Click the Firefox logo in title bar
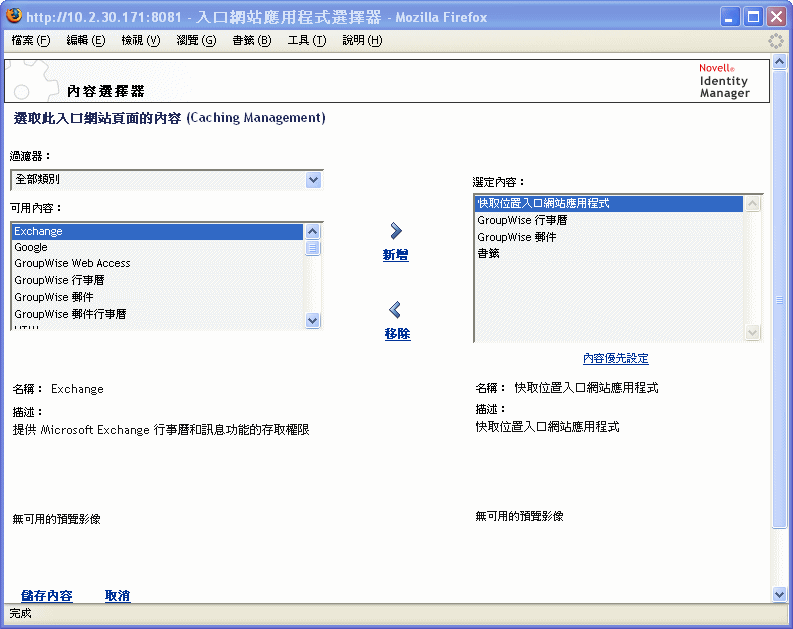Image resolution: width=793 pixels, height=629 pixels. pyautogui.click(x=14, y=15)
